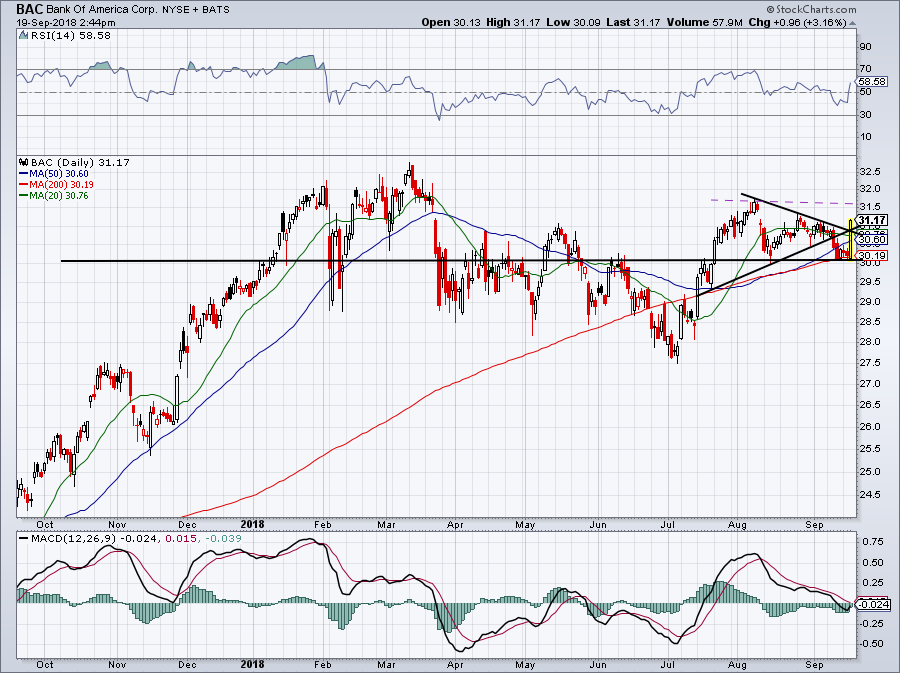Viewport: 900px width, 673px height.
Task: Click the MA(50) 30.60 legend text
Action: pos(59,174)
